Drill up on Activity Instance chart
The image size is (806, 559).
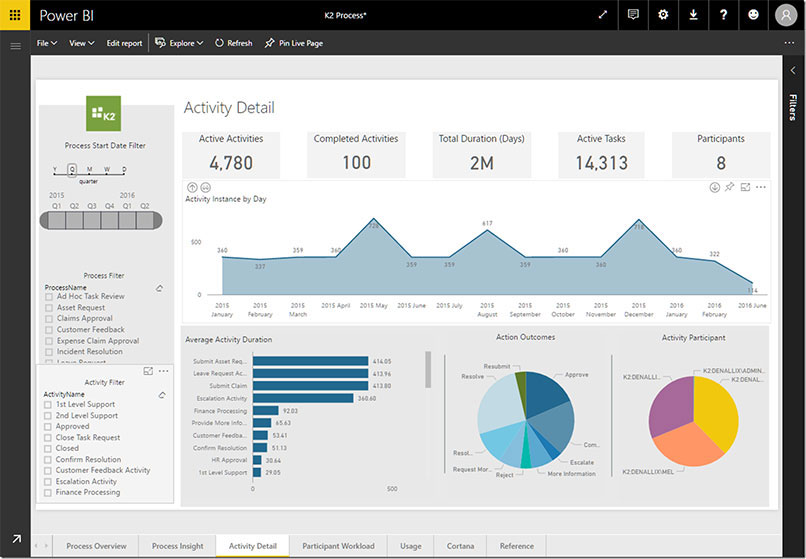[x=192, y=187]
